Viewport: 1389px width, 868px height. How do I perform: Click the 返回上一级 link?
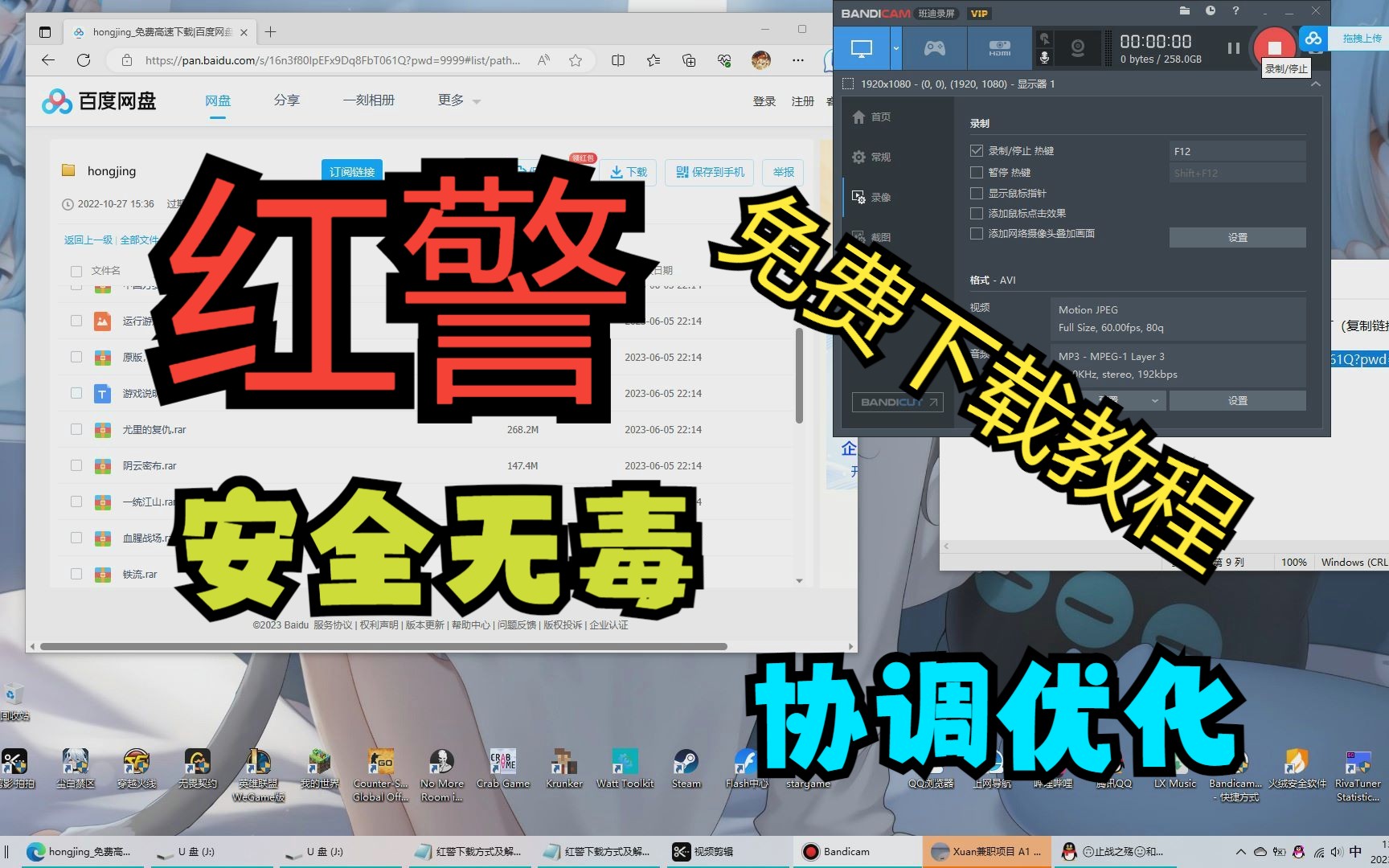89,240
